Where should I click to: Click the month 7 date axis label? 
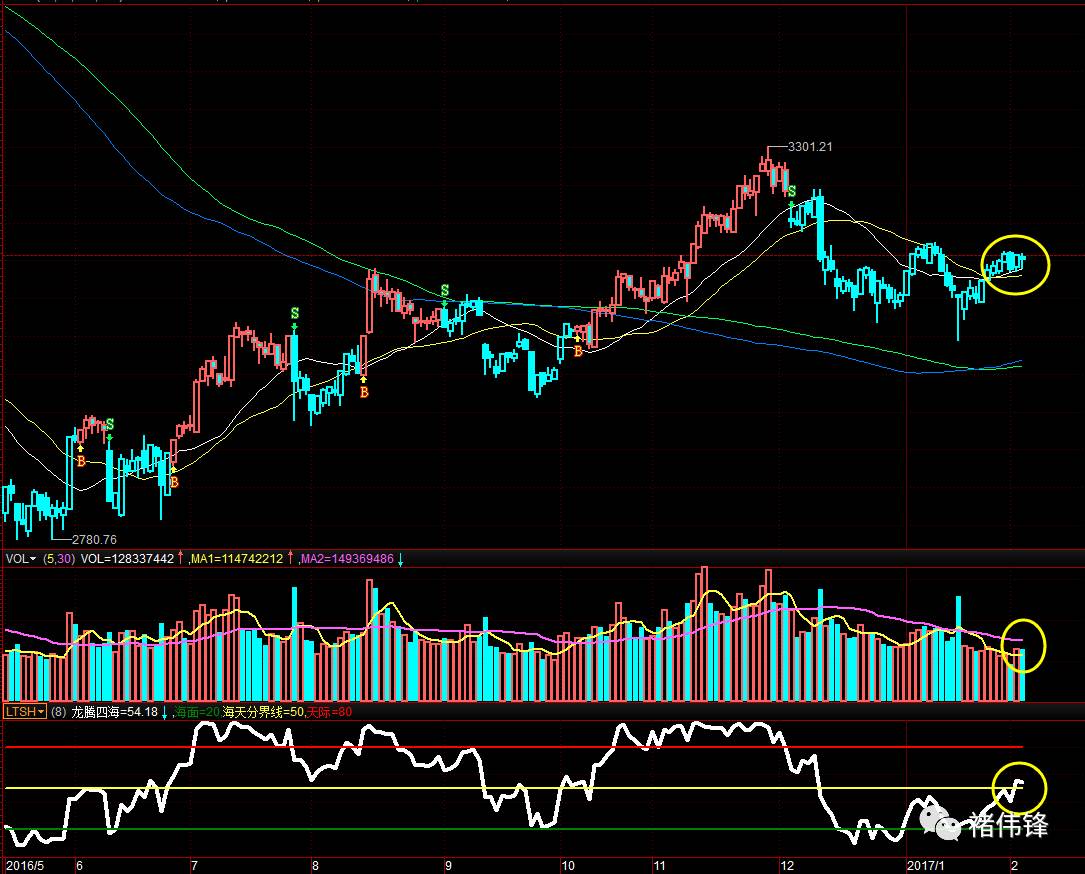(x=194, y=866)
